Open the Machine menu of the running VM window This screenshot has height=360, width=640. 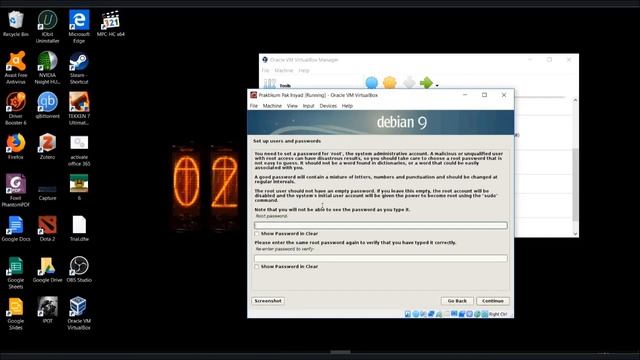pos(272,106)
